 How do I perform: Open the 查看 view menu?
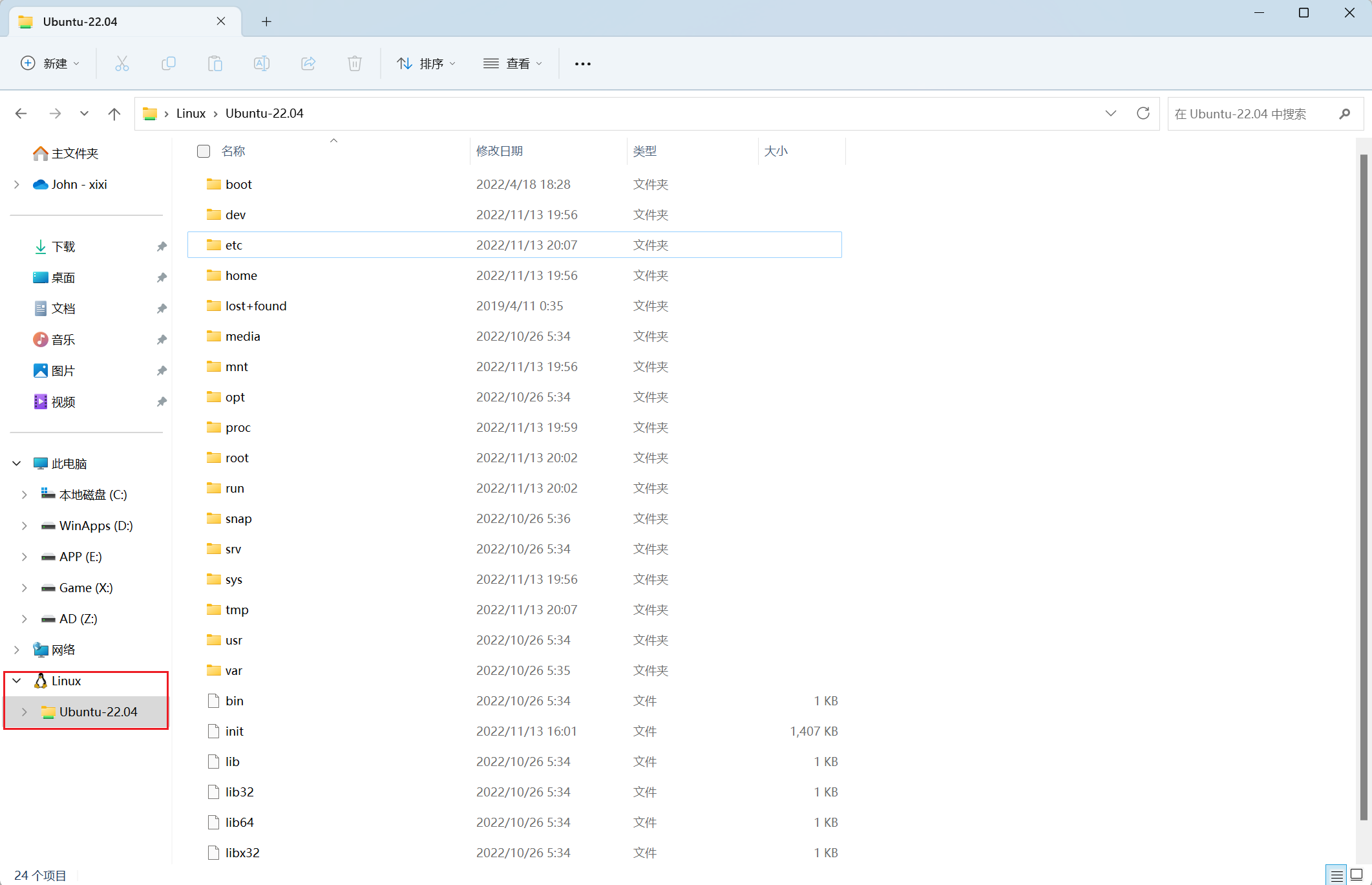512,63
